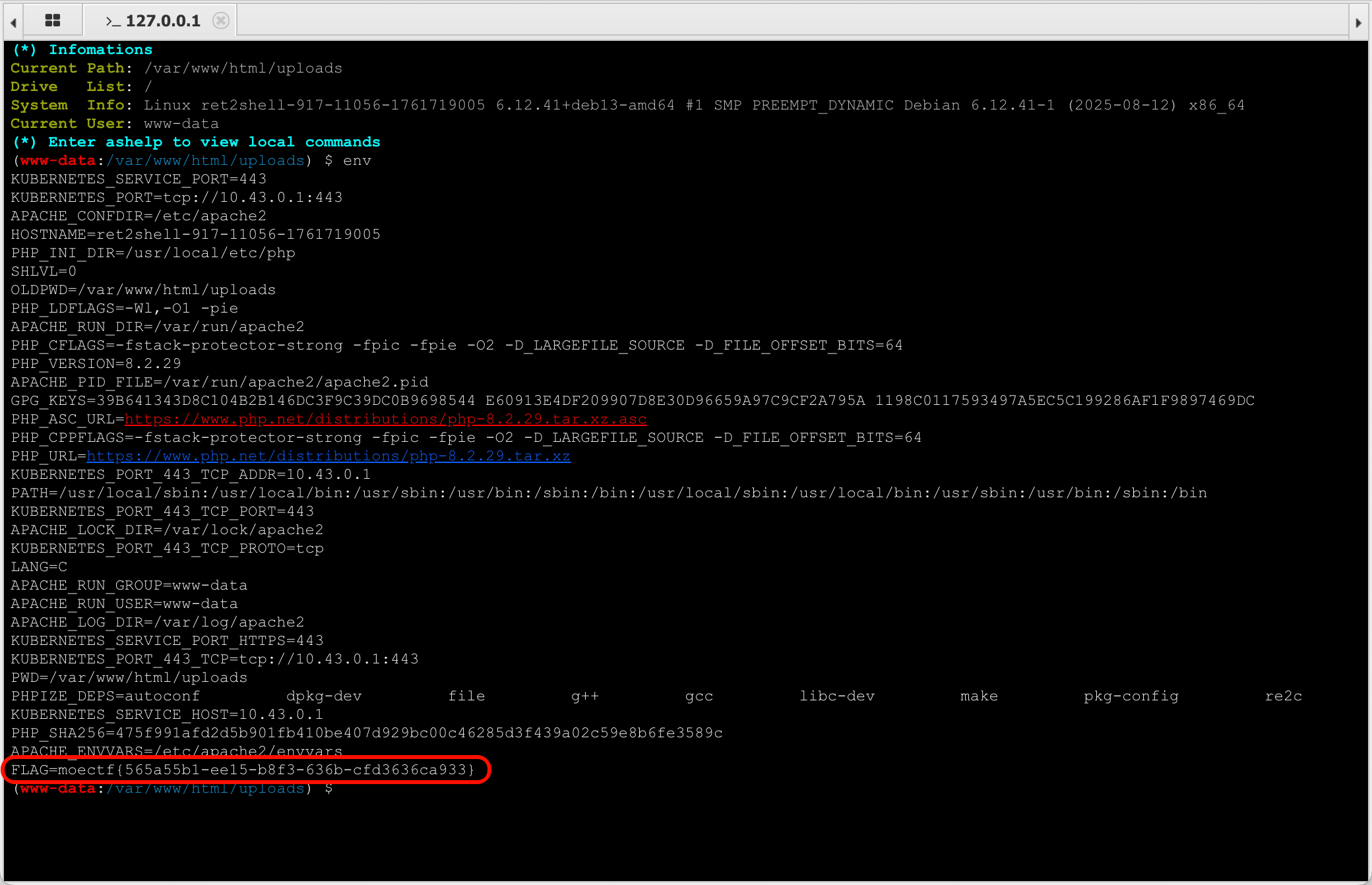Click the left tab scroll arrow
The height and width of the screenshot is (885, 1372).
tap(13, 22)
